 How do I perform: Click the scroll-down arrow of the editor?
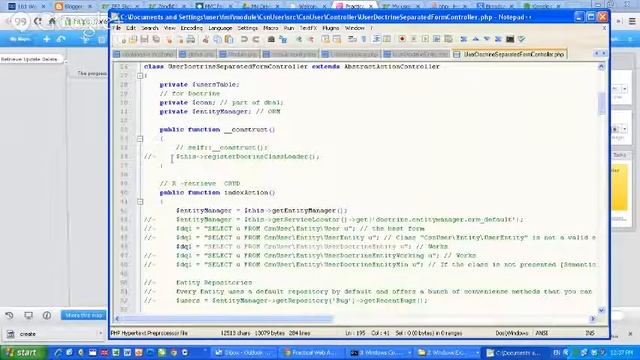tap(601, 310)
